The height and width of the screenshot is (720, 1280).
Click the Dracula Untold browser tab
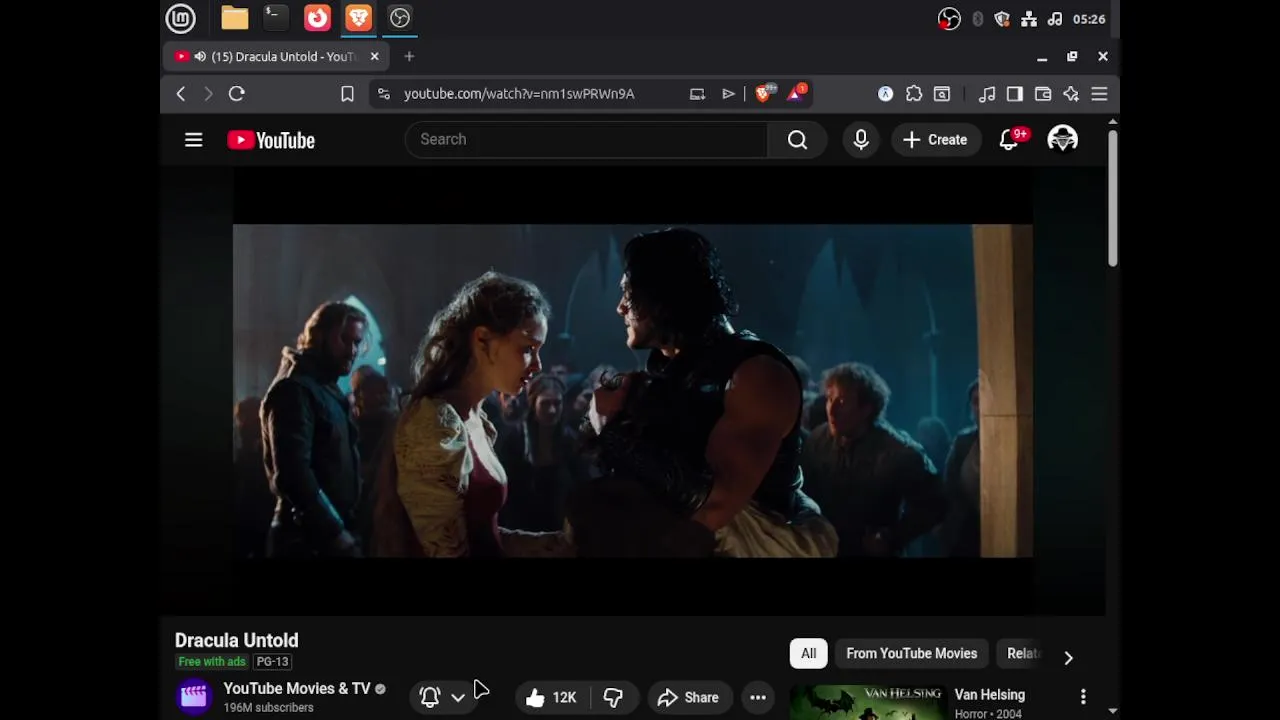click(x=276, y=57)
